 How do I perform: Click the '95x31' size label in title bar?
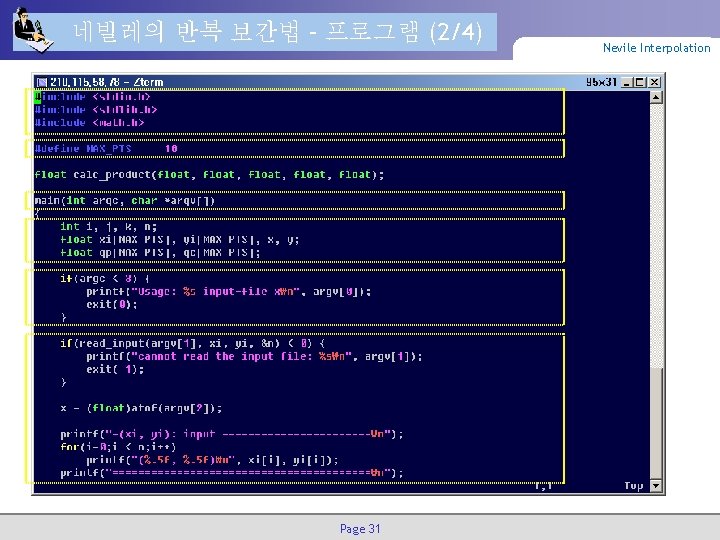tap(601, 82)
